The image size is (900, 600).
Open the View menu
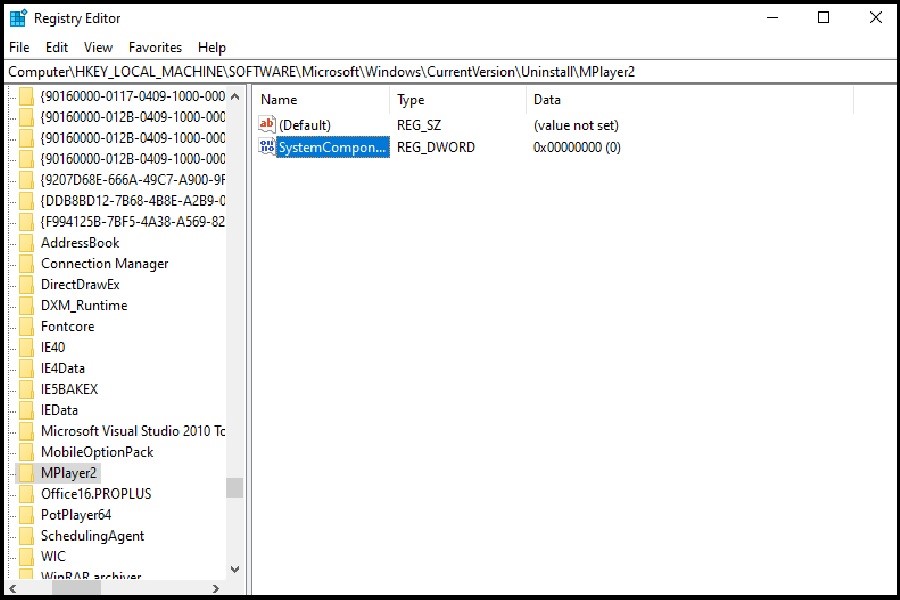98,47
